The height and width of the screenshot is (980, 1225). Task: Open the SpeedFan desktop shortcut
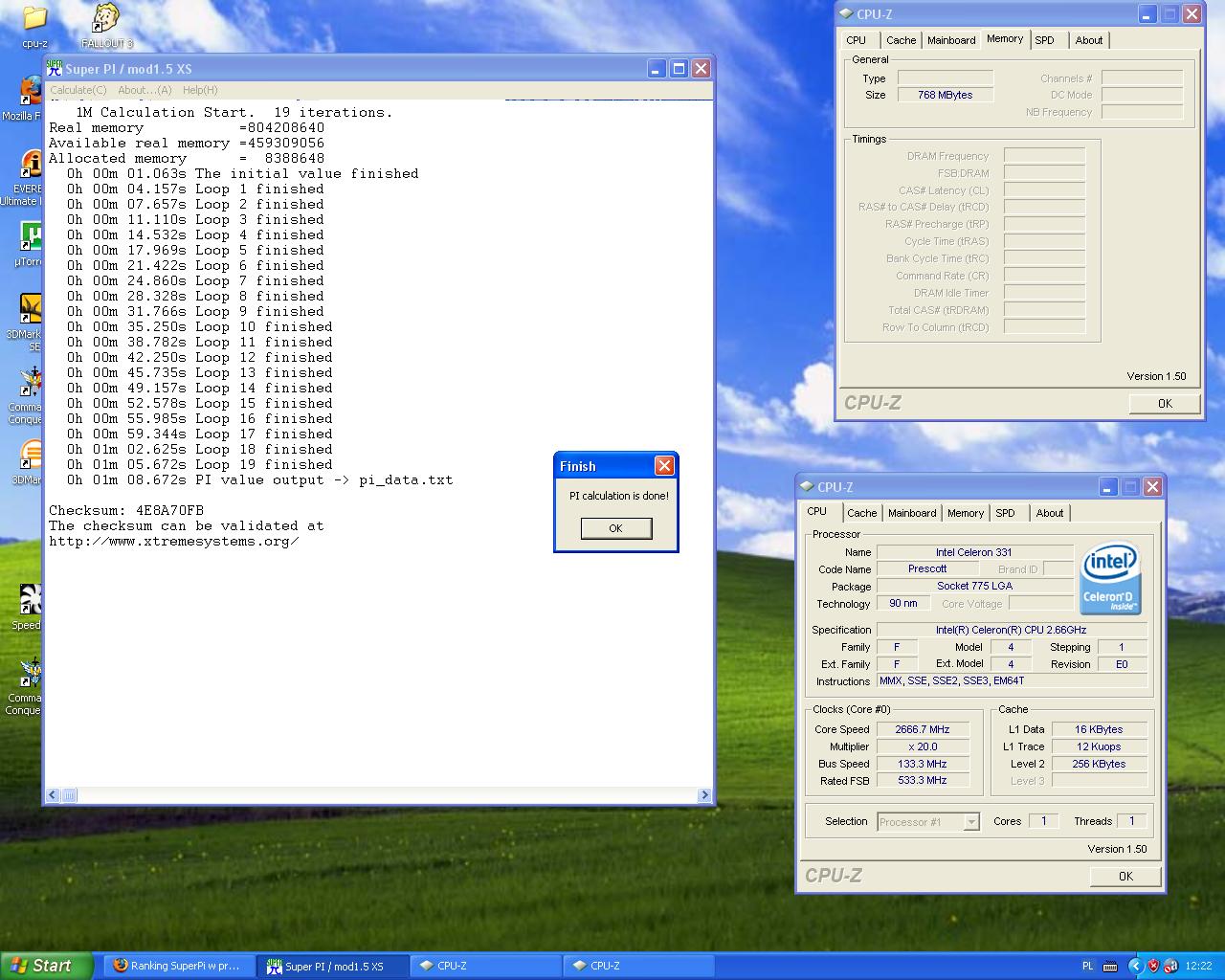pos(29,600)
